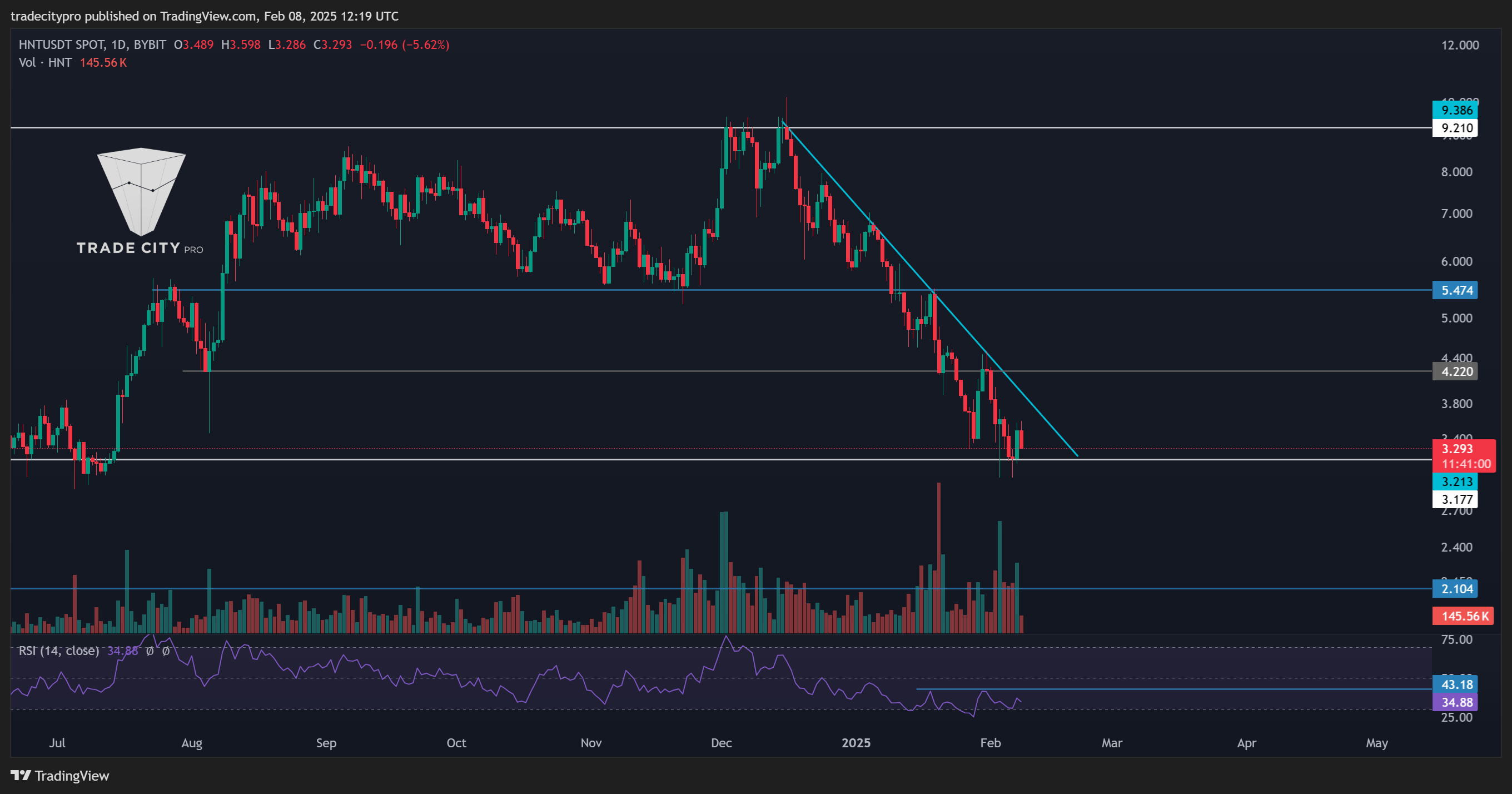Click the May month label on time axis
Image resolution: width=1512 pixels, height=794 pixels.
coord(1376,743)
